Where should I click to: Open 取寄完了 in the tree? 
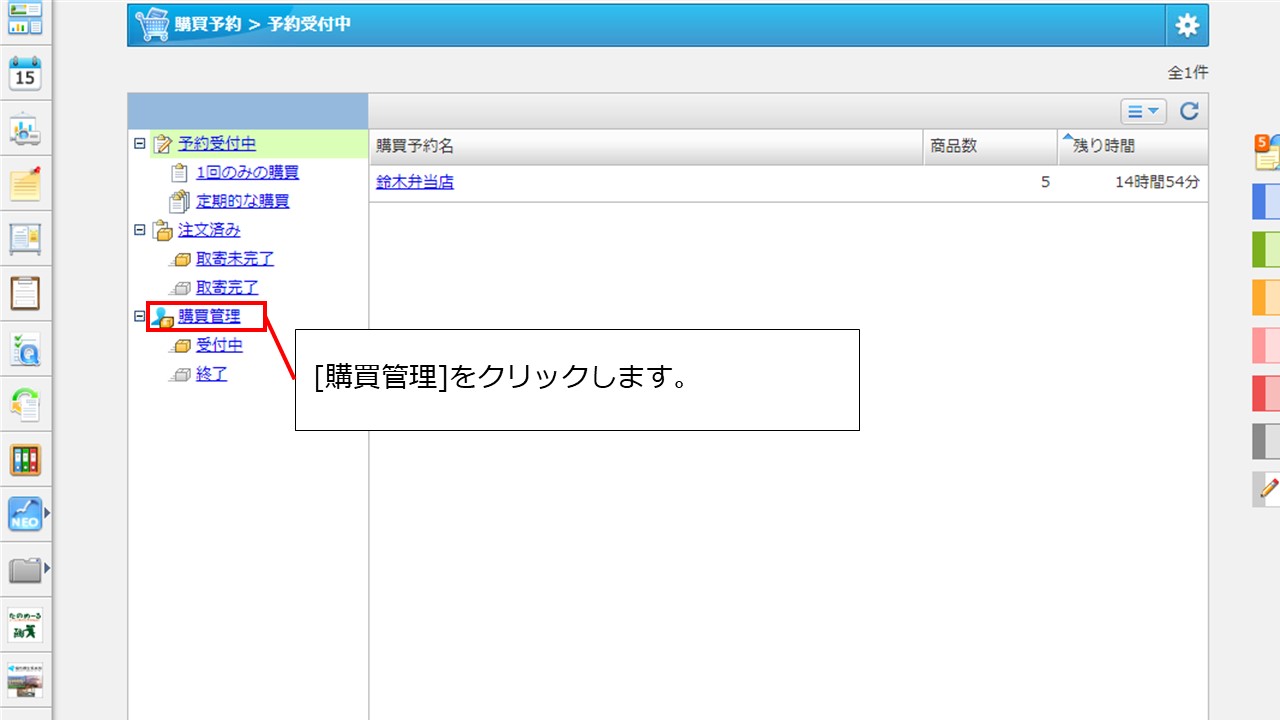pos(228,287)
